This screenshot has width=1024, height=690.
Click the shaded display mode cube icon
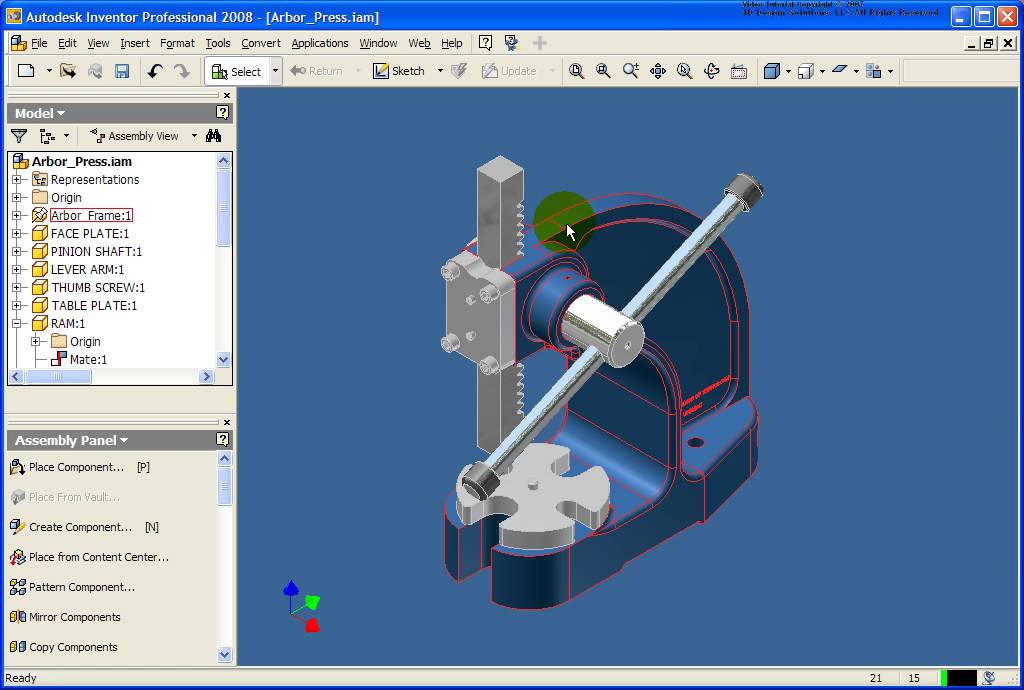pos(772,71)
